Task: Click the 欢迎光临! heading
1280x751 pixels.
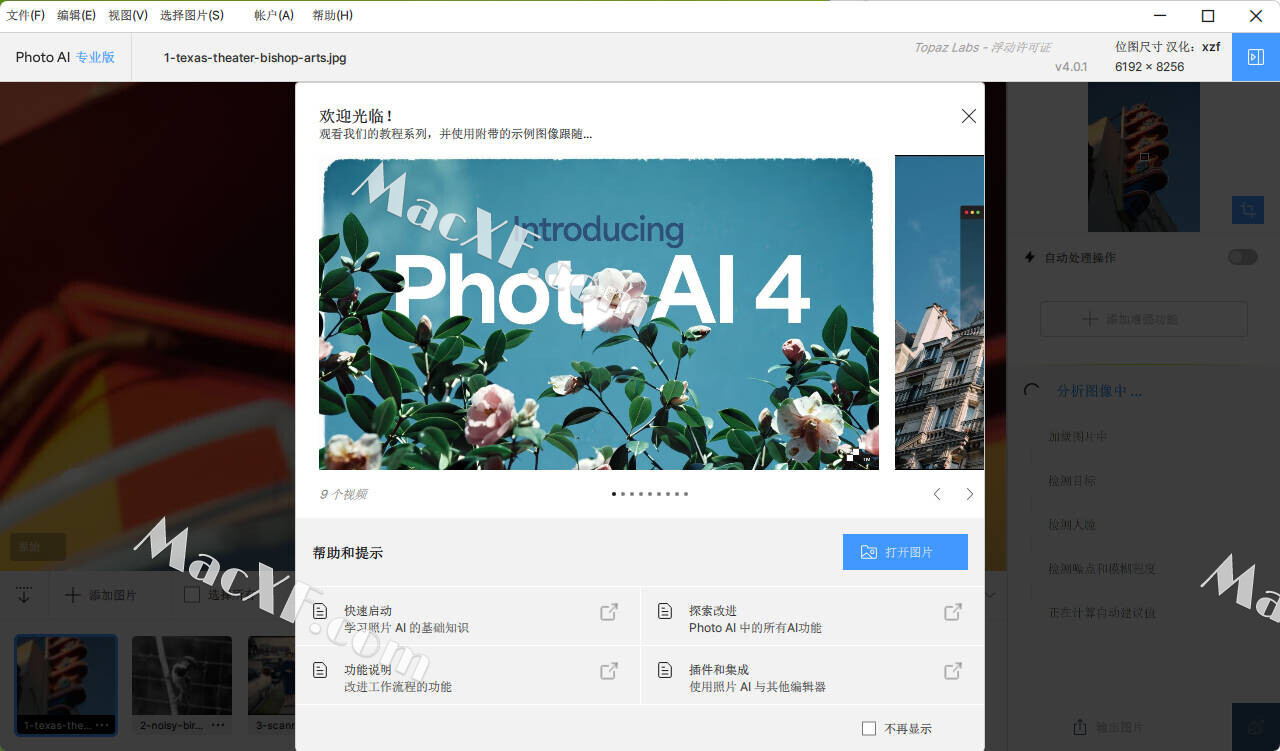Action: tap(356, 116)
